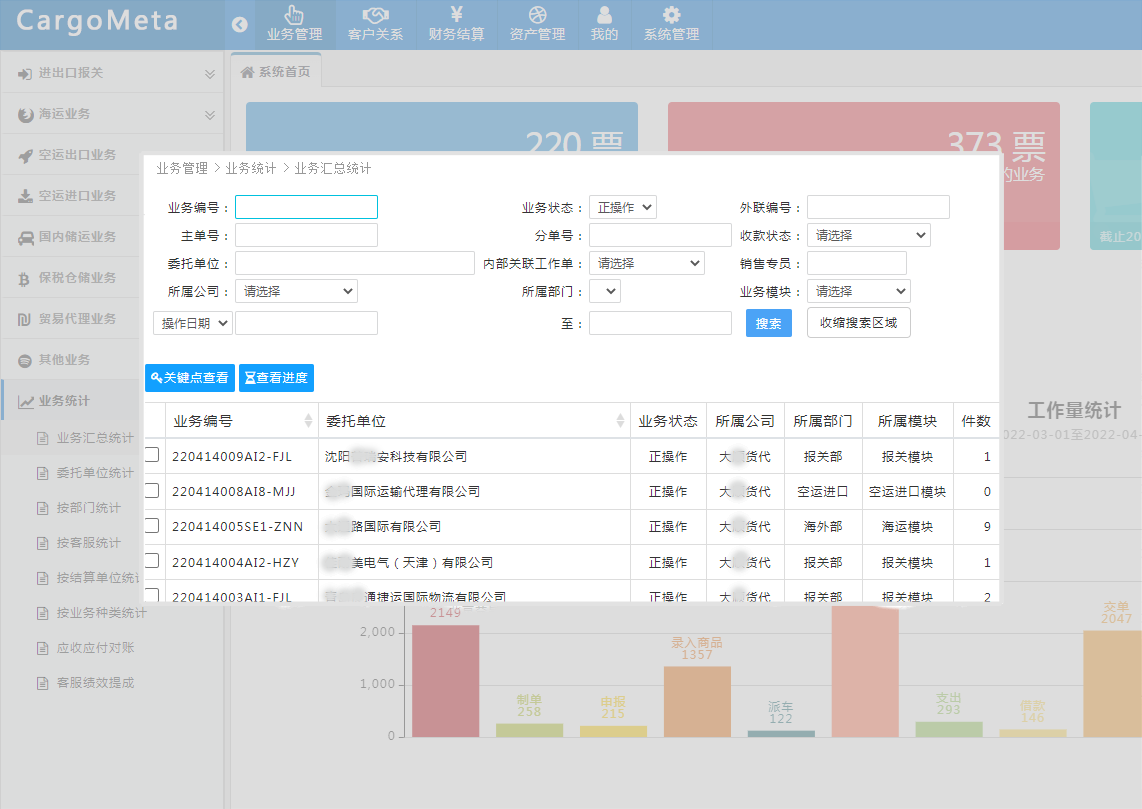Open the 业务状态 dropdown
This screenshot has width=1142, height=809.
622,207
